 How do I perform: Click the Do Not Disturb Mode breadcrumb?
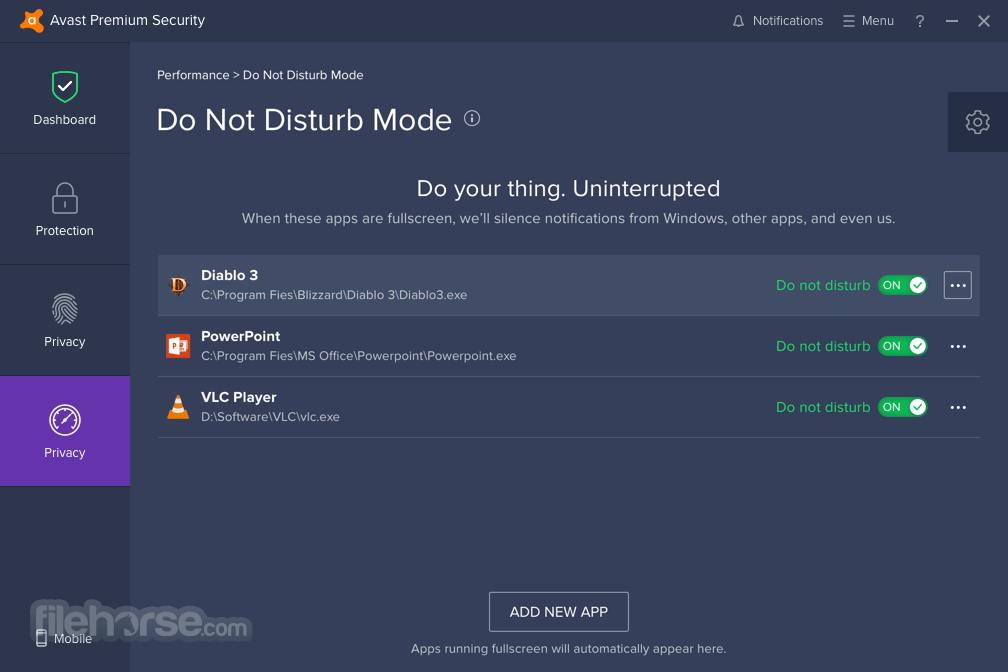(303, 75)
